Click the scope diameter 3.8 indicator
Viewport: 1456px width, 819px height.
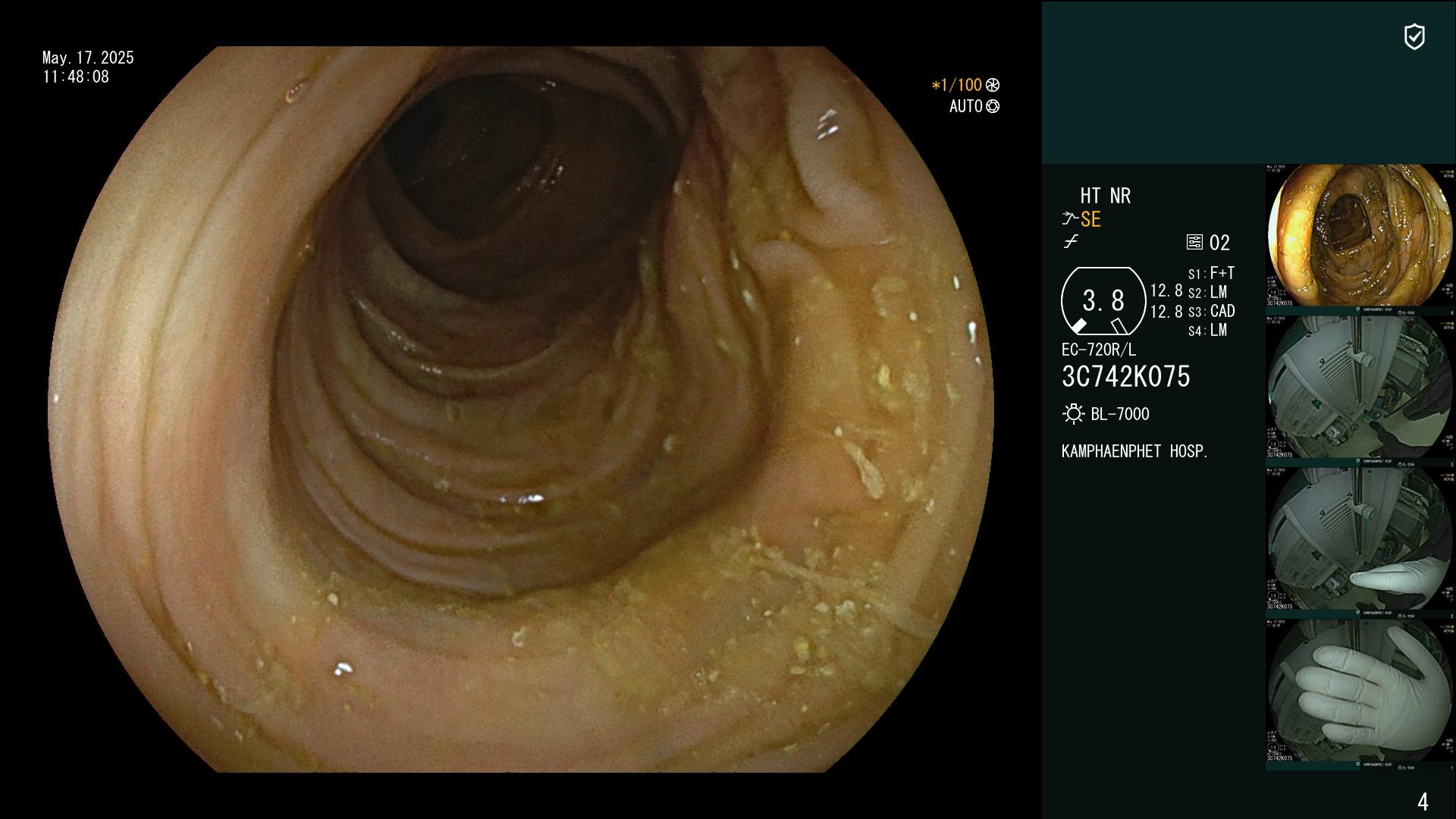pos(1103,301)
